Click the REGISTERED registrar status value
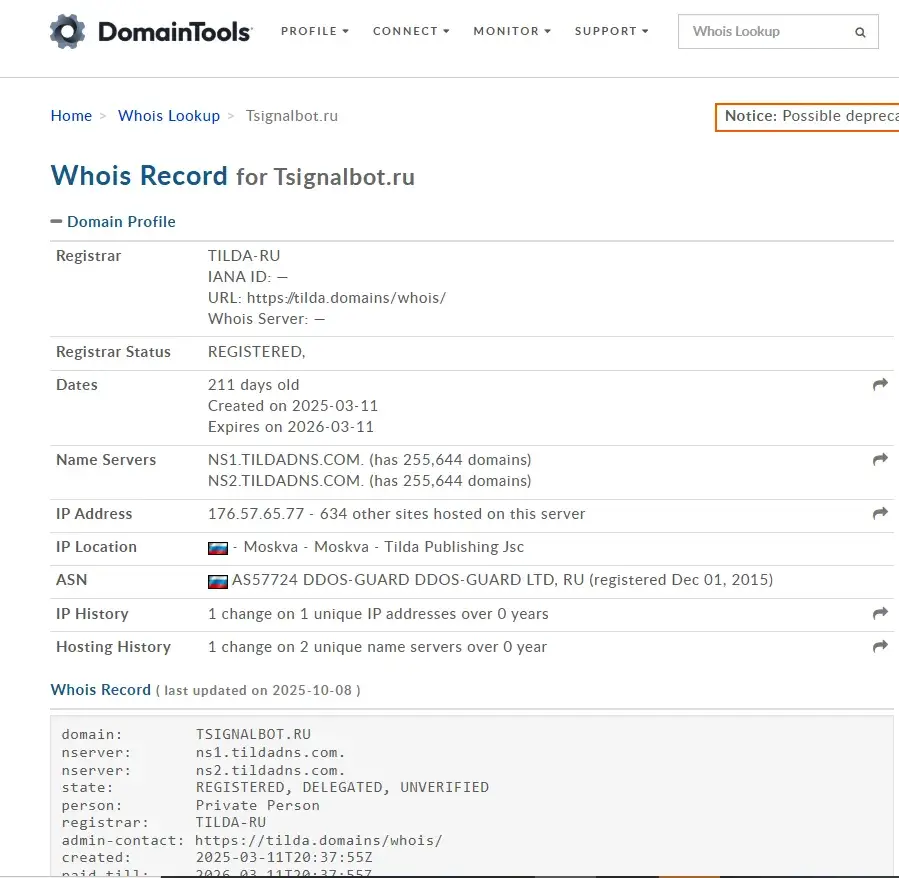Screen dimensions: 899x878 click(x=256, y=352)
